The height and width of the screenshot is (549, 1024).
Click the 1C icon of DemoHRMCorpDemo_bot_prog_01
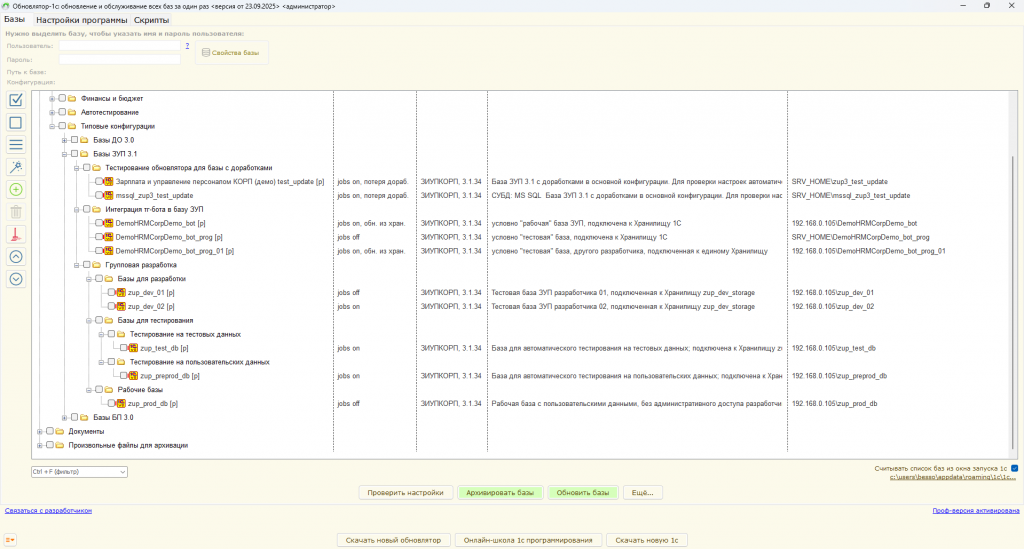pyautogui.click(x=108, y=251)
